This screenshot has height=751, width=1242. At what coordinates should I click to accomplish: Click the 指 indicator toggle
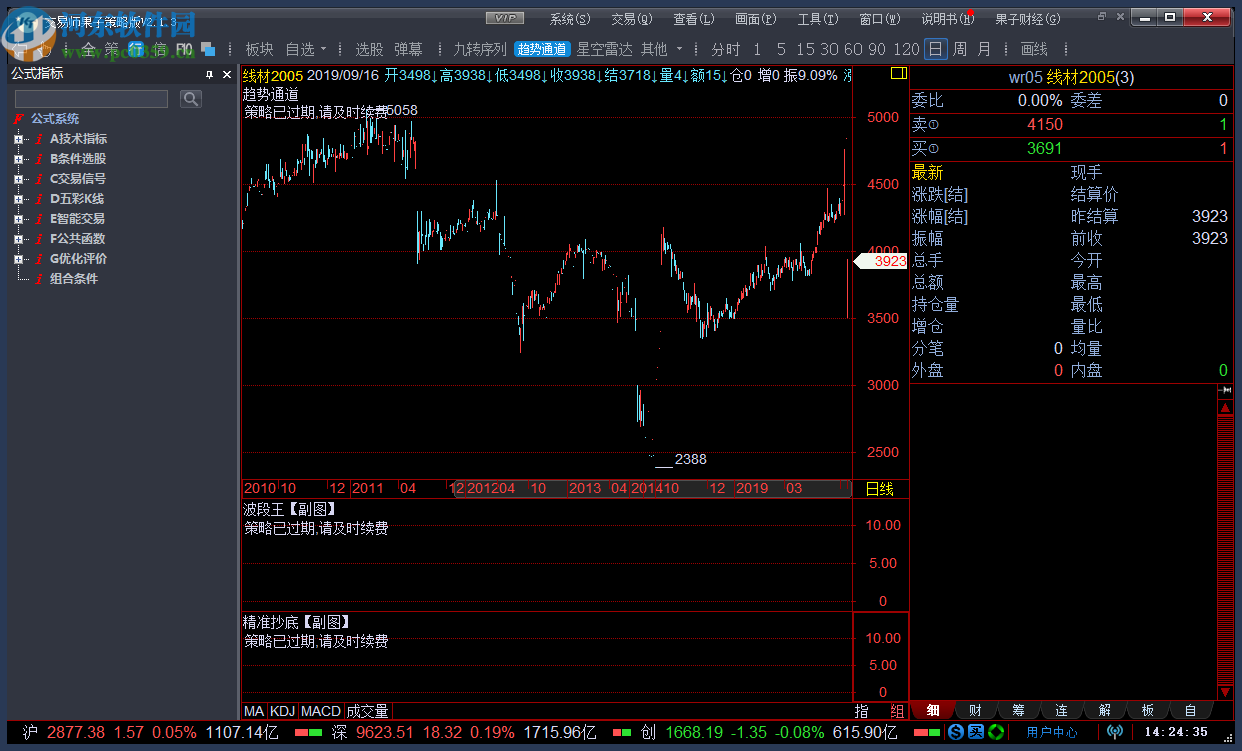862,711
